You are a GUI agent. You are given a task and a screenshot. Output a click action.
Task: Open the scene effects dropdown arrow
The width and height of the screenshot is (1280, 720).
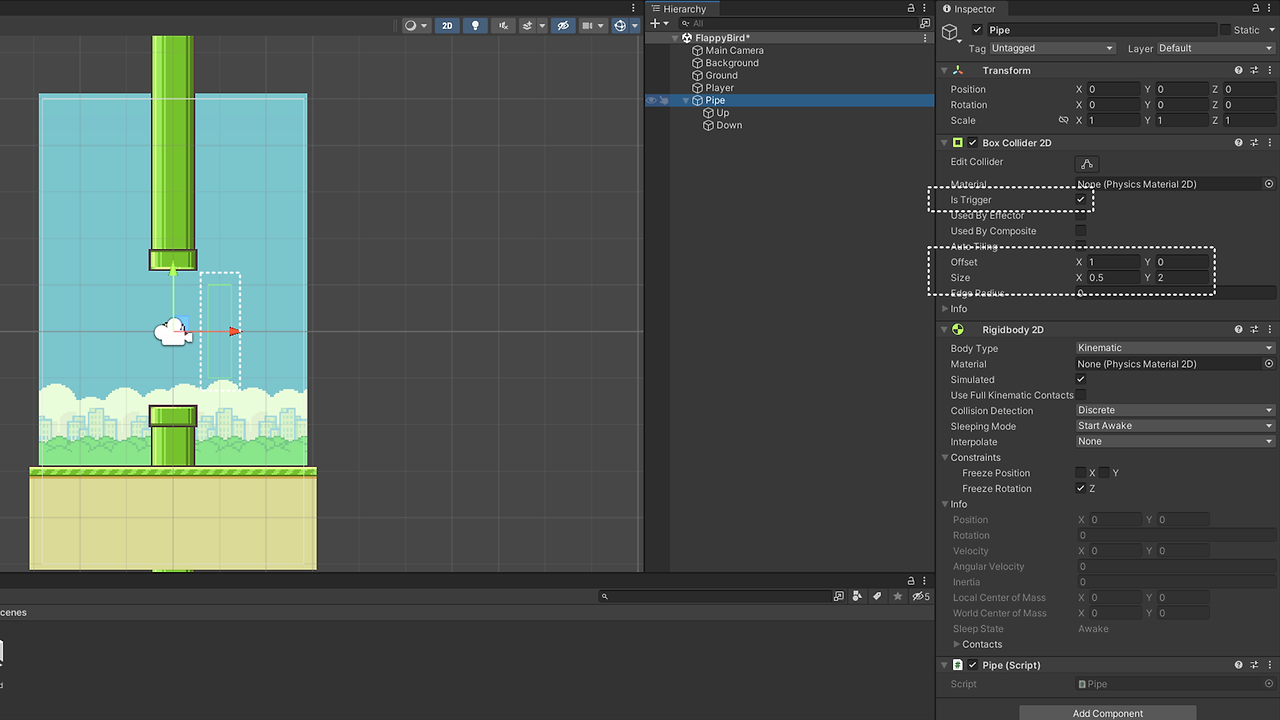542,25
